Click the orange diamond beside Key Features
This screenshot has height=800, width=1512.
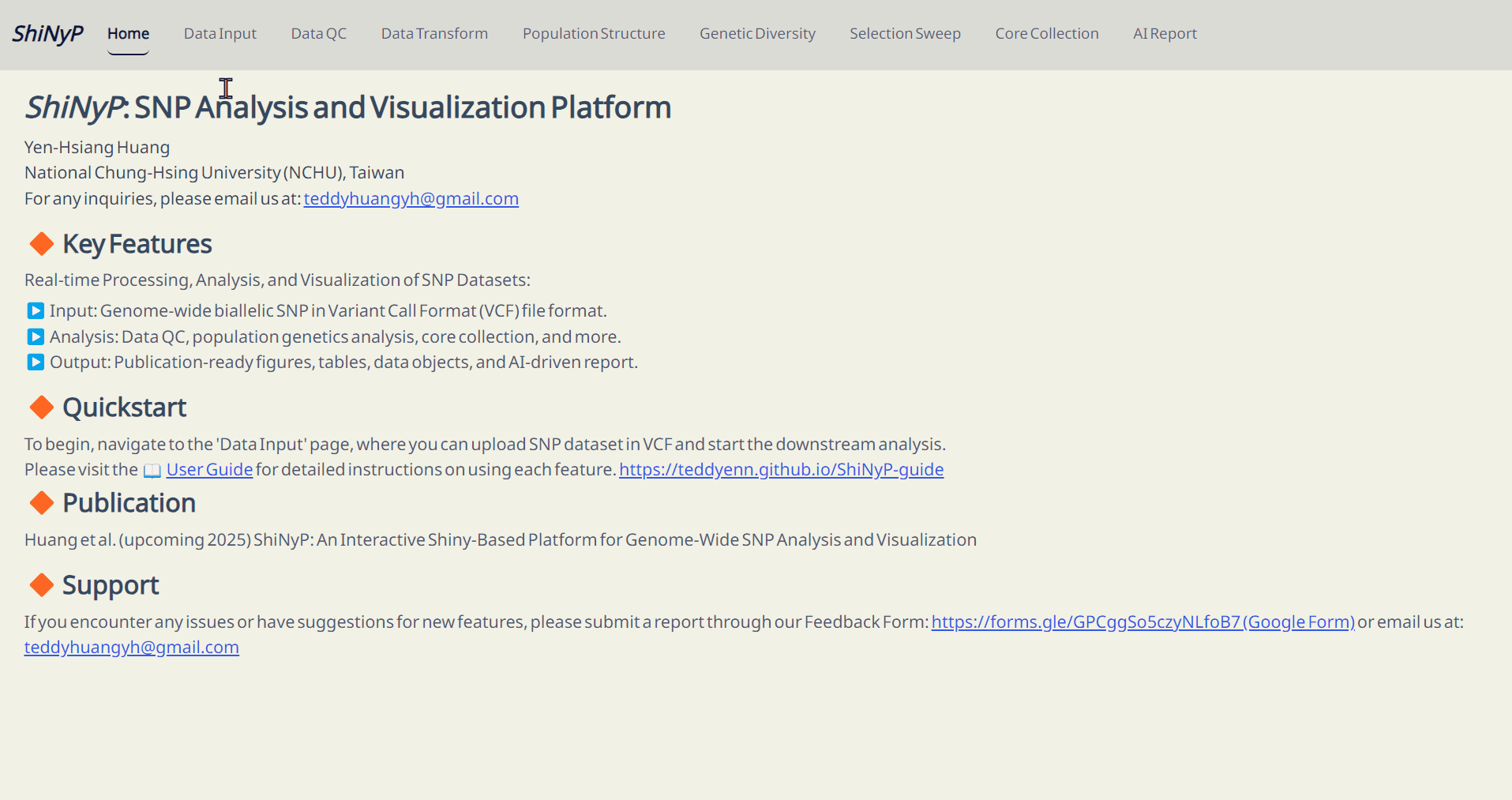[x=42, y=244]
